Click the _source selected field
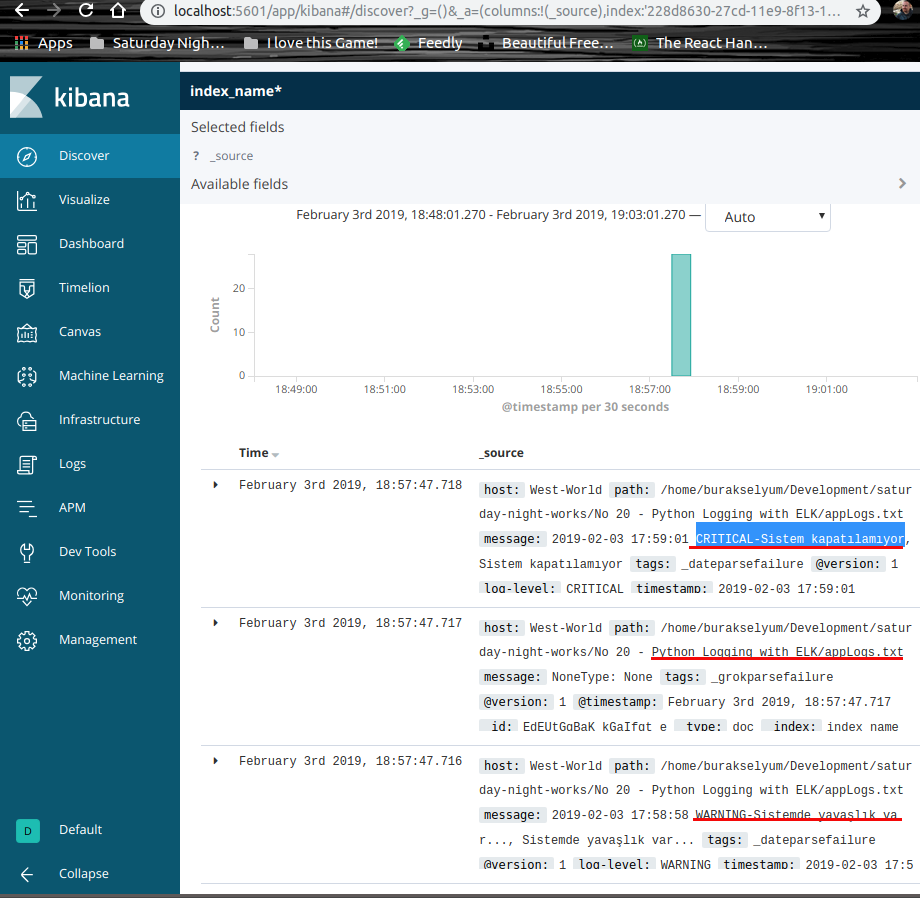The height and width of the screenshot is (898, 920). (231, 156)
